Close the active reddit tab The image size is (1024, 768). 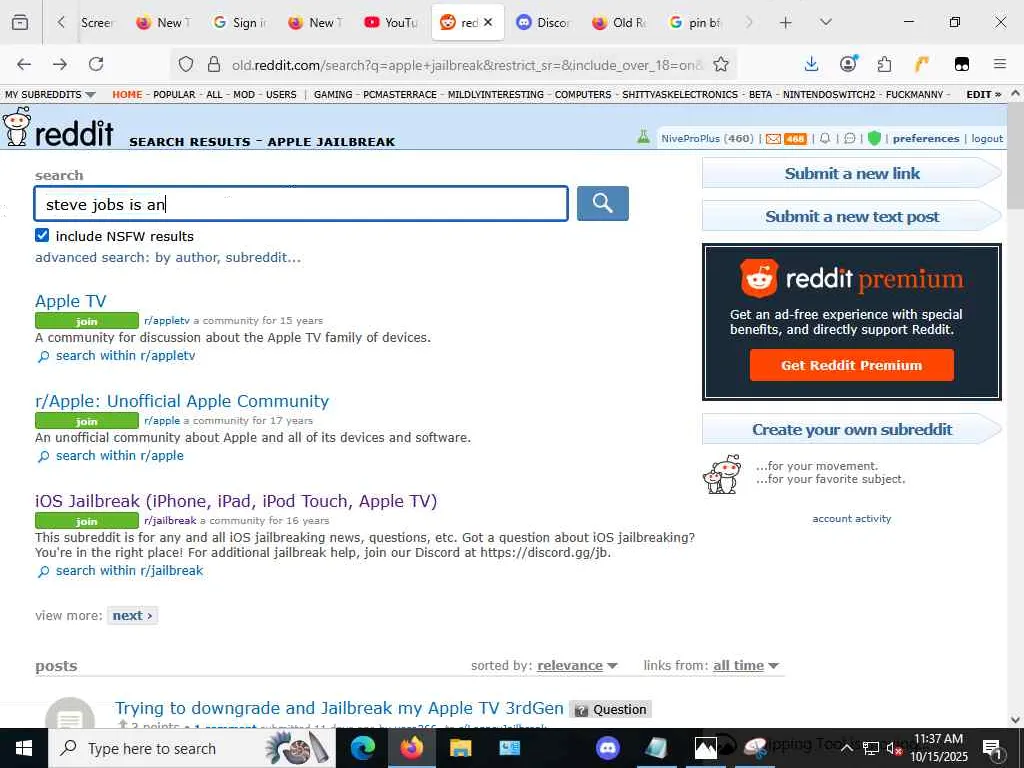[488, 22]
